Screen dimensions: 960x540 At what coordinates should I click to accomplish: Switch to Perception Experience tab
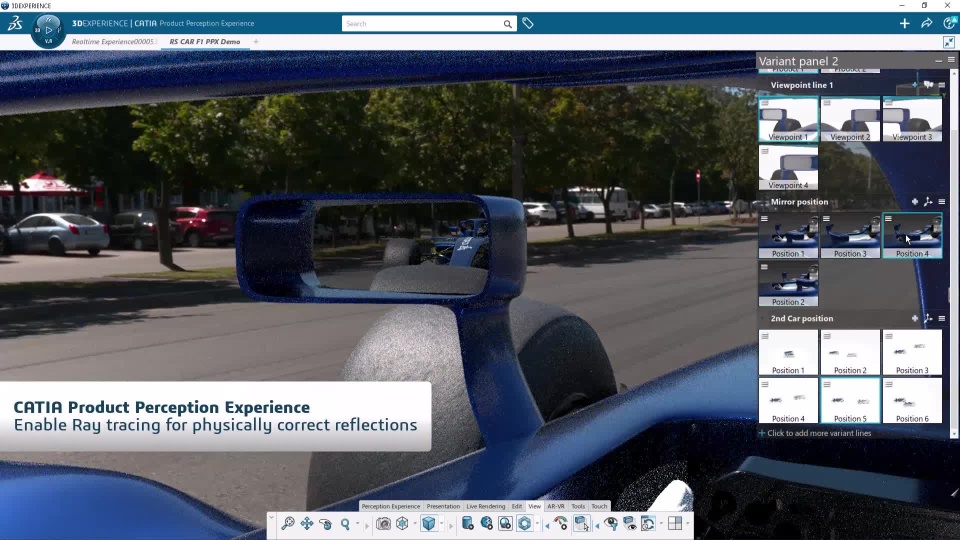pos(391,506)
